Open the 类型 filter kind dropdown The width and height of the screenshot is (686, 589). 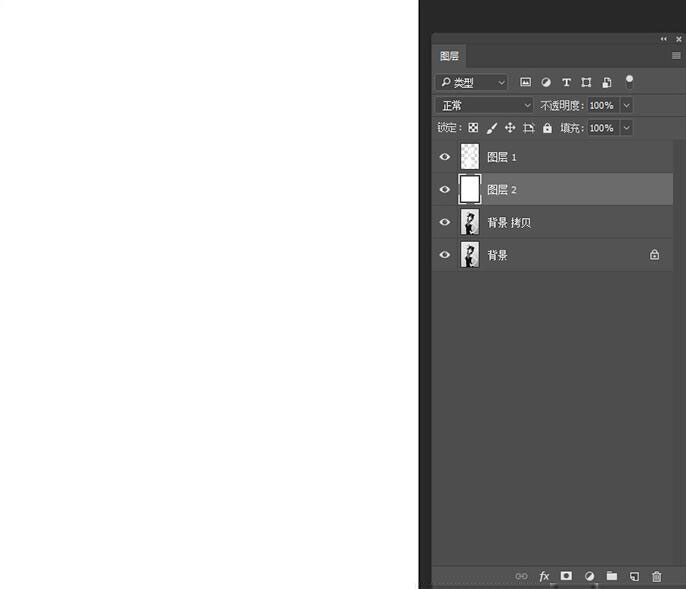(x=471, y=82)
